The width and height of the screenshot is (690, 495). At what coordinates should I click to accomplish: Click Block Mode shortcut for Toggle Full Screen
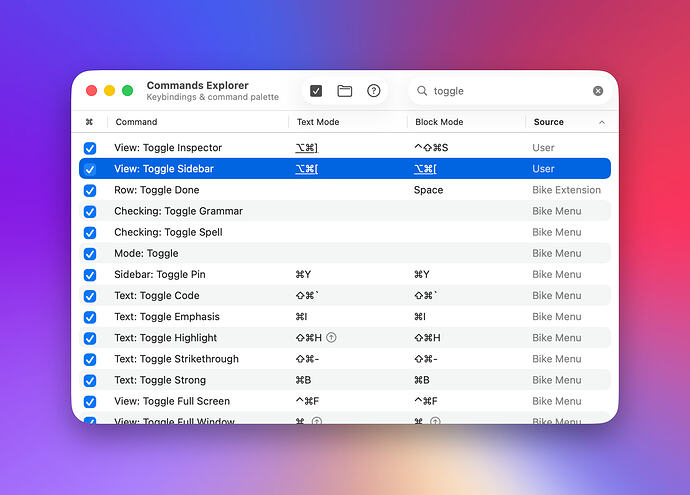(426, 401)
